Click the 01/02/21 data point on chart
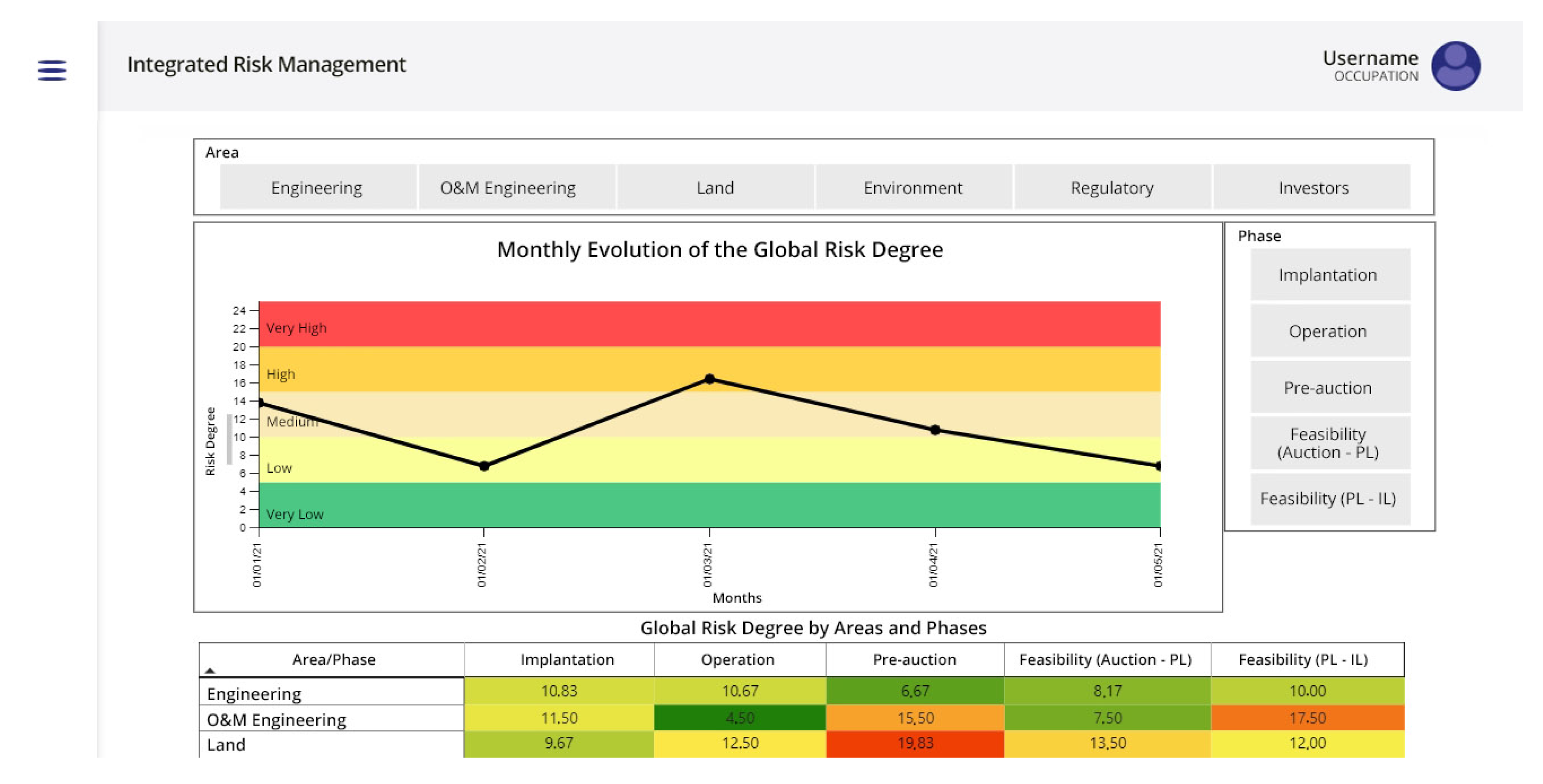The image size is (1543, 784). (484, 466)
